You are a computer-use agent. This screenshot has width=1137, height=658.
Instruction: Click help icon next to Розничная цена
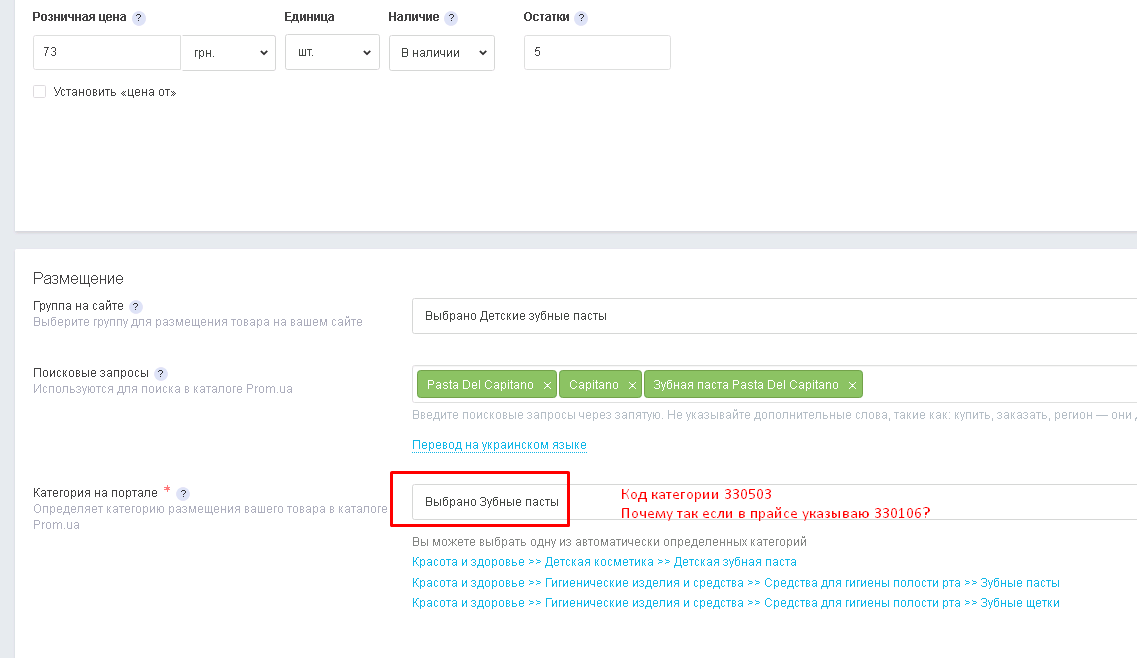point(139,18)
